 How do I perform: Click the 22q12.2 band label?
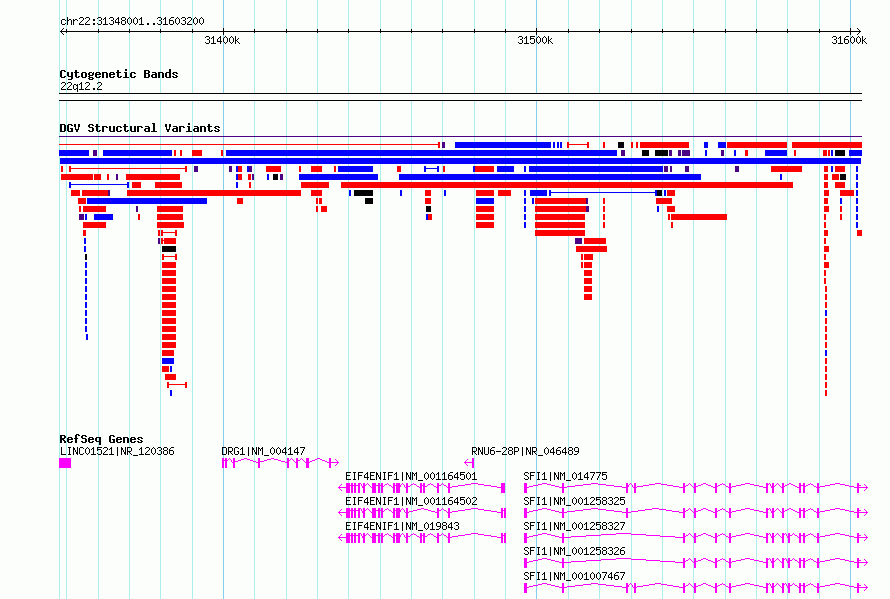pos(81,86)
